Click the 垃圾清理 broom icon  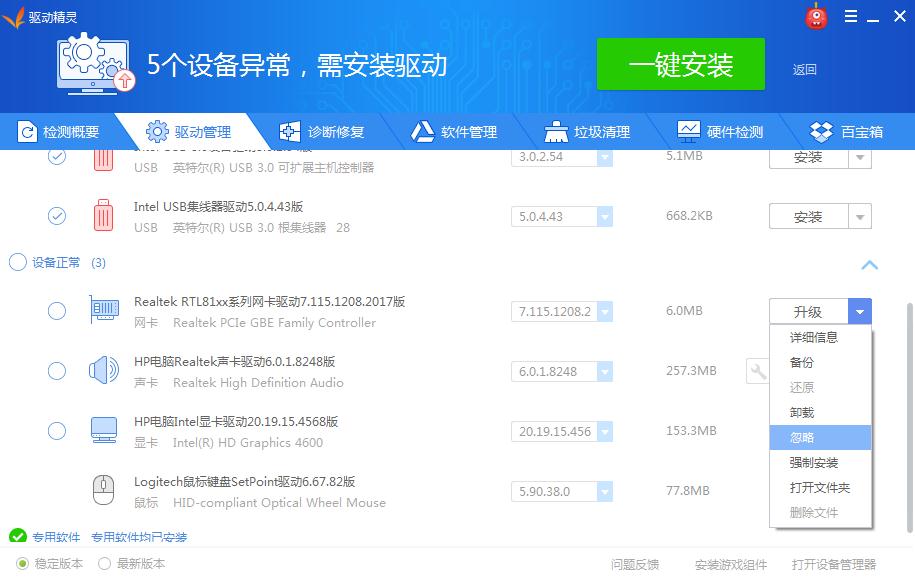[556, 132]
